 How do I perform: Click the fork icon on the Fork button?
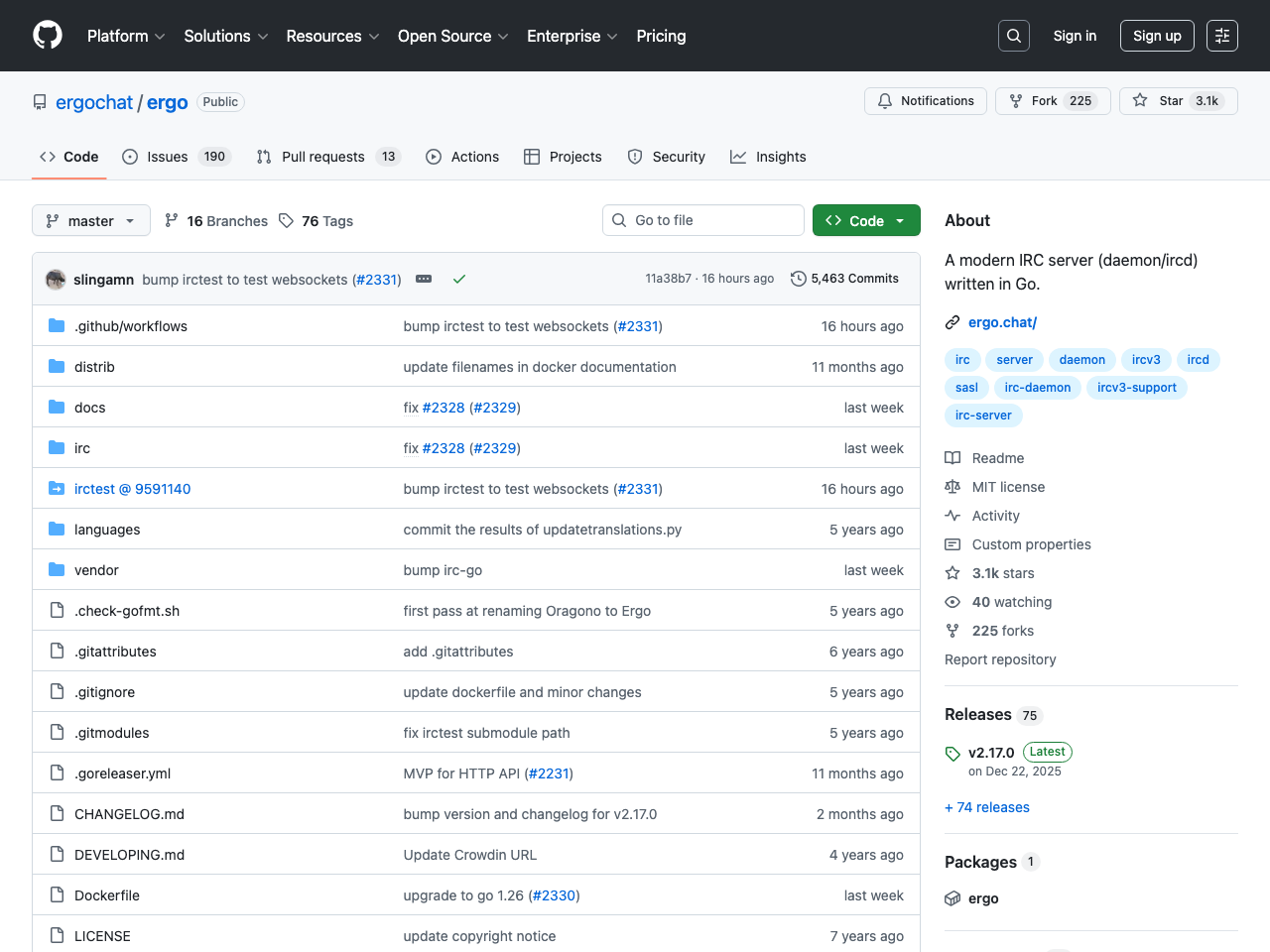click(x=1014, y=100)
